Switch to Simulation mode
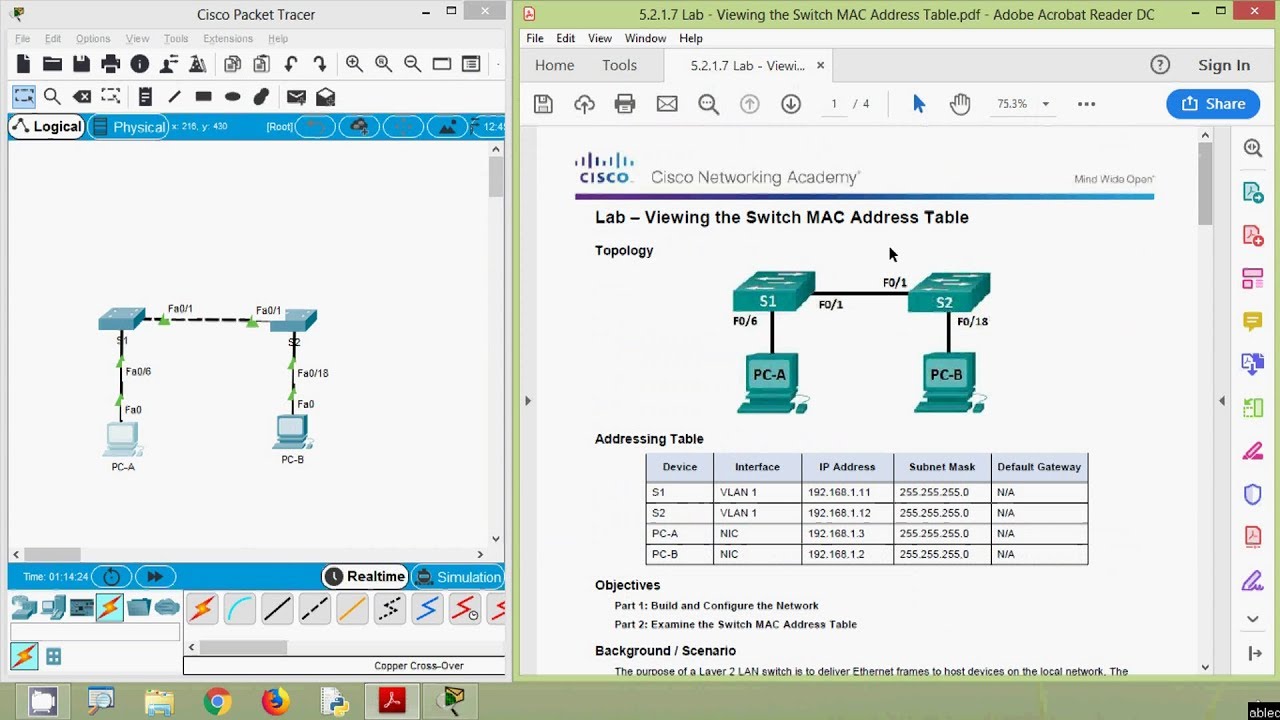 pos(458,577)
